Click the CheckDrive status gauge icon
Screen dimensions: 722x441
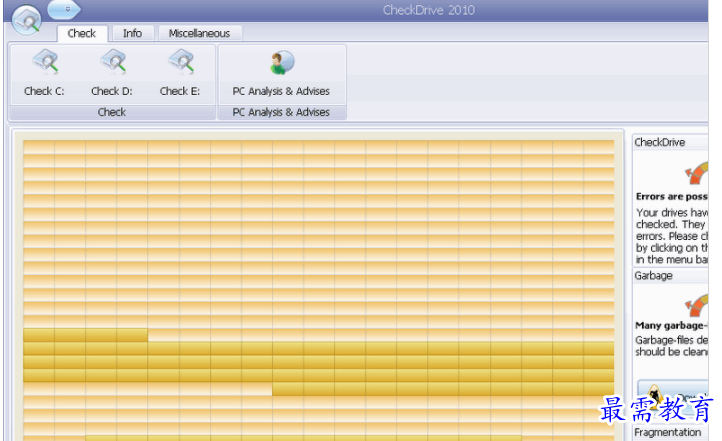(696, 173)
